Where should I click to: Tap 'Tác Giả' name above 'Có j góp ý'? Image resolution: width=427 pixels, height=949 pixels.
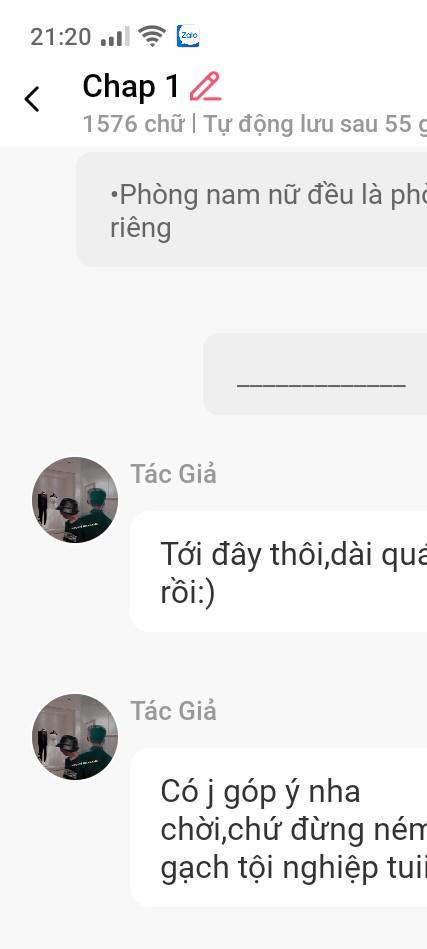click(x=174, y=711)
